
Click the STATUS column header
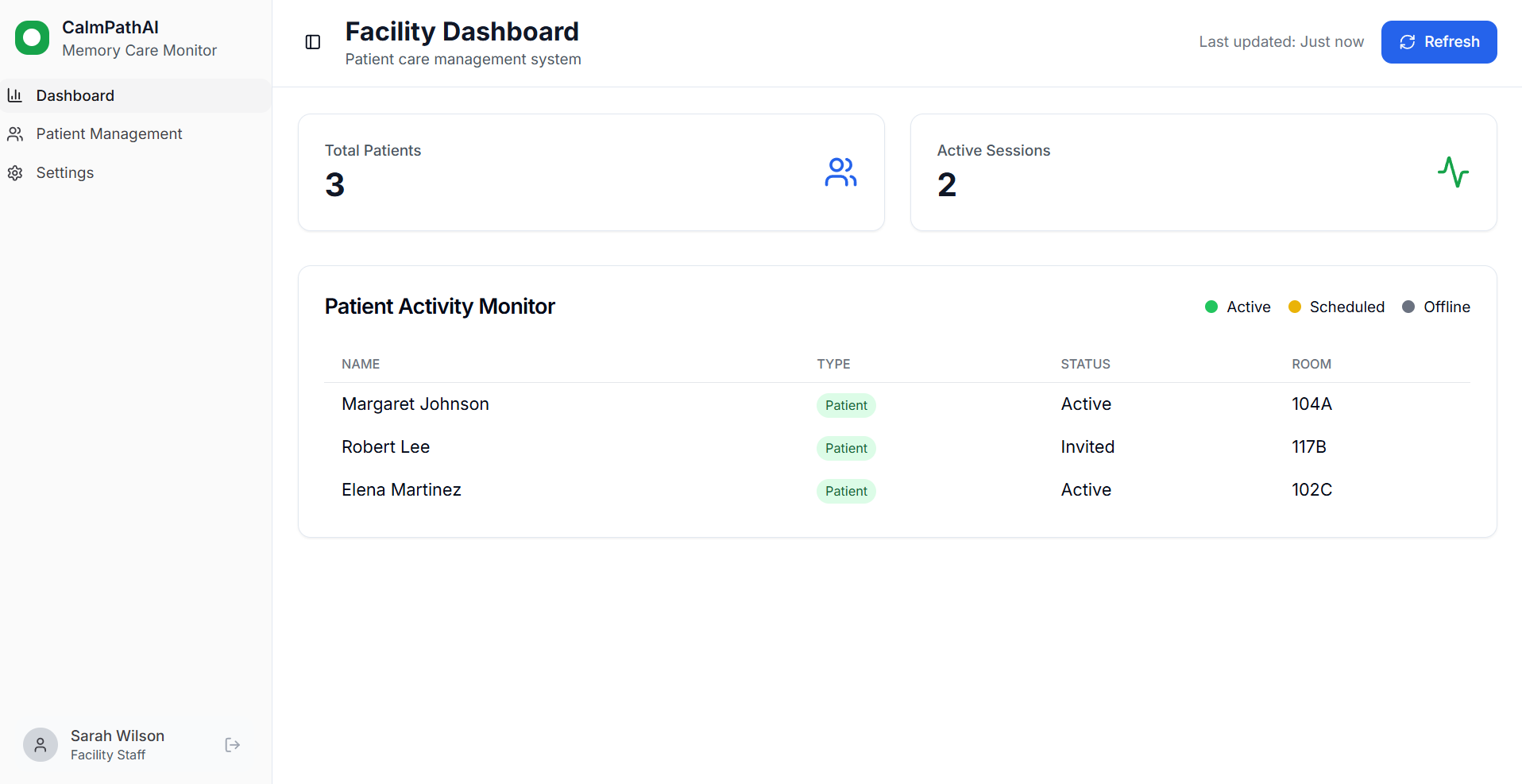[1085, 364]
